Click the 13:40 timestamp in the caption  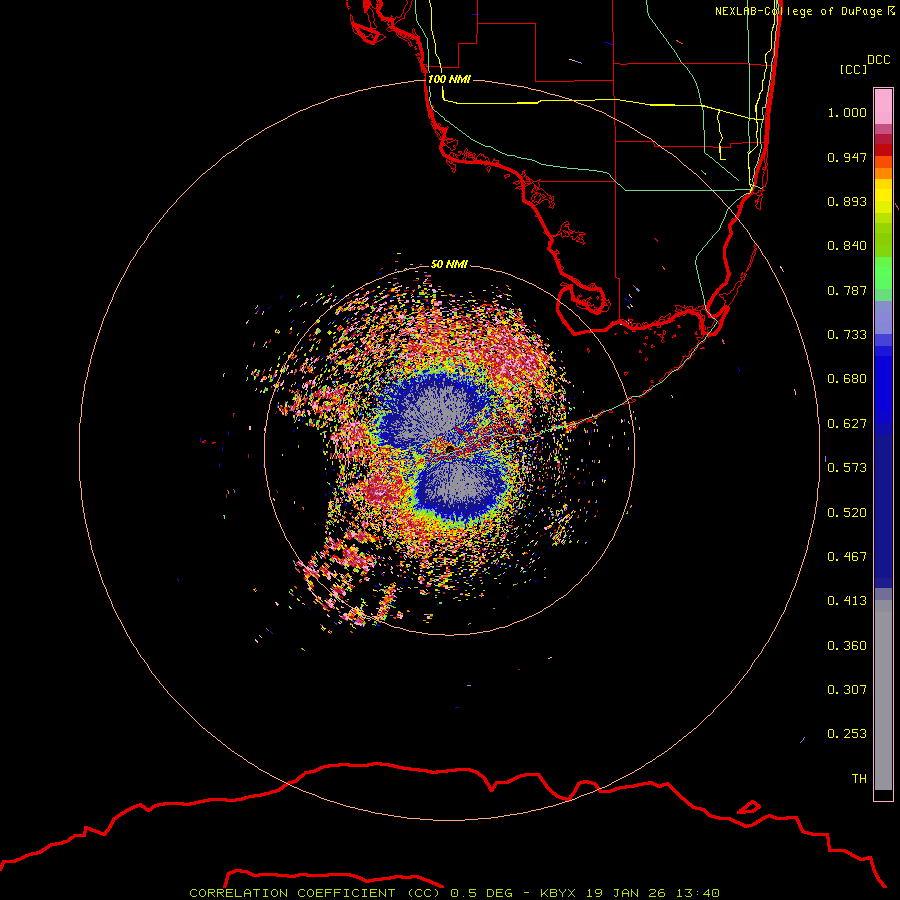pos(697,893)
